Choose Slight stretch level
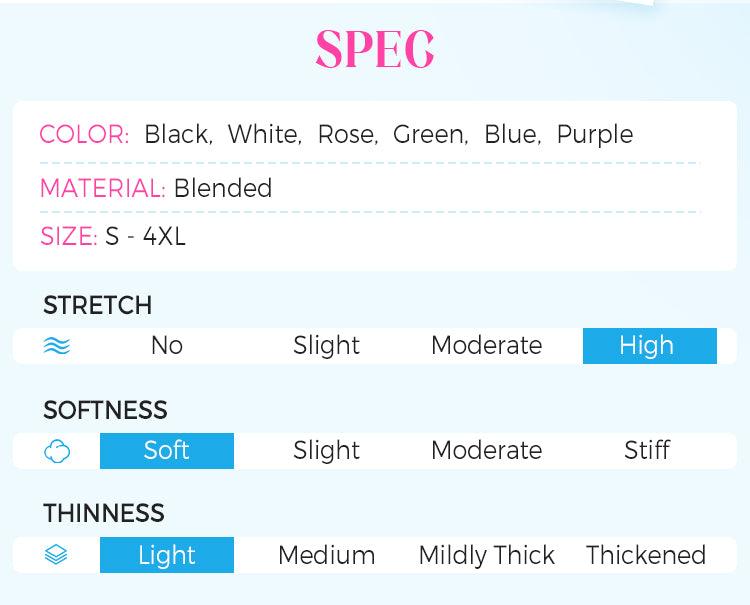750x605 pixels. 326,346
